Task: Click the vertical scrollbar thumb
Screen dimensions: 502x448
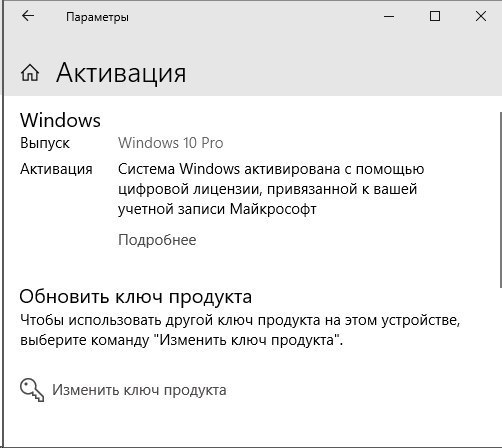Action: coord(500,200)
